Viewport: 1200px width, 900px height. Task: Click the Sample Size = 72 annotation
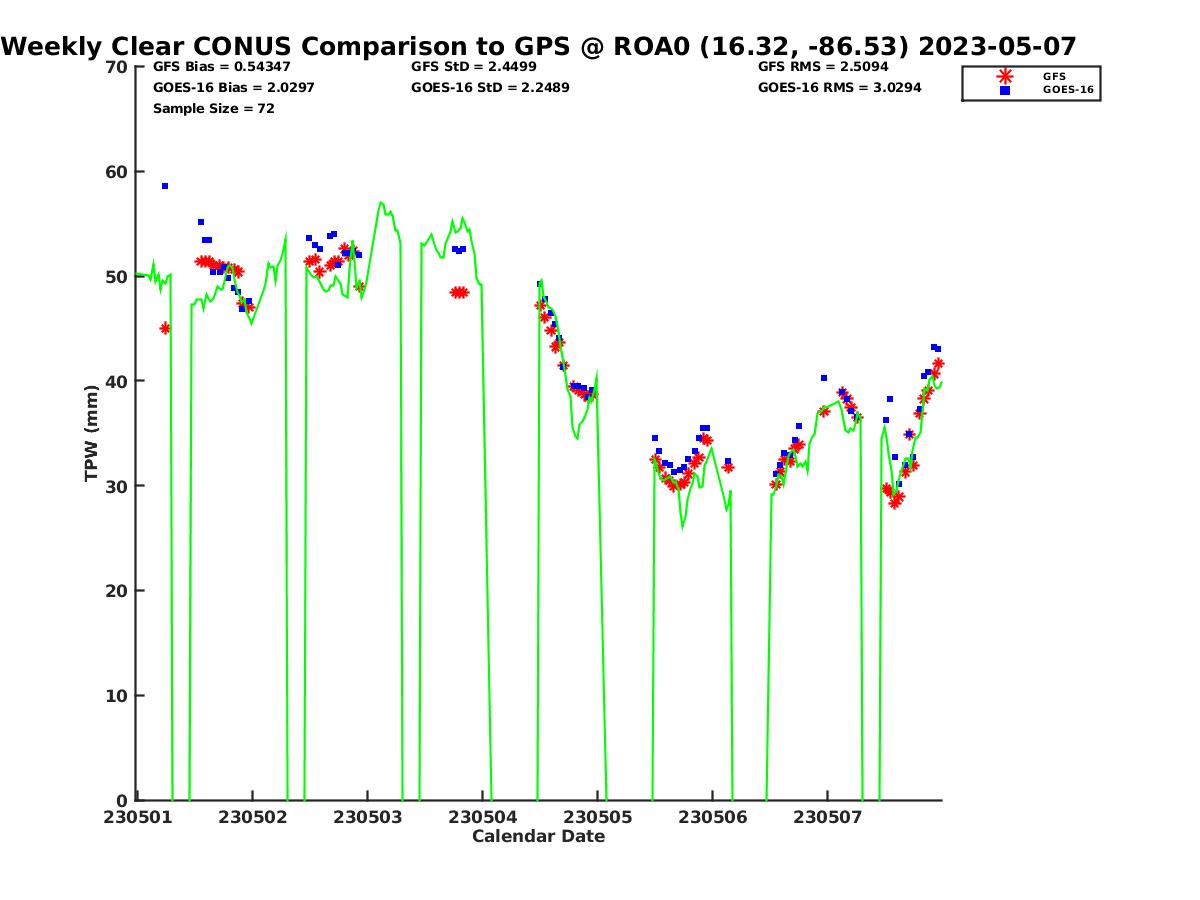[213, 109]
